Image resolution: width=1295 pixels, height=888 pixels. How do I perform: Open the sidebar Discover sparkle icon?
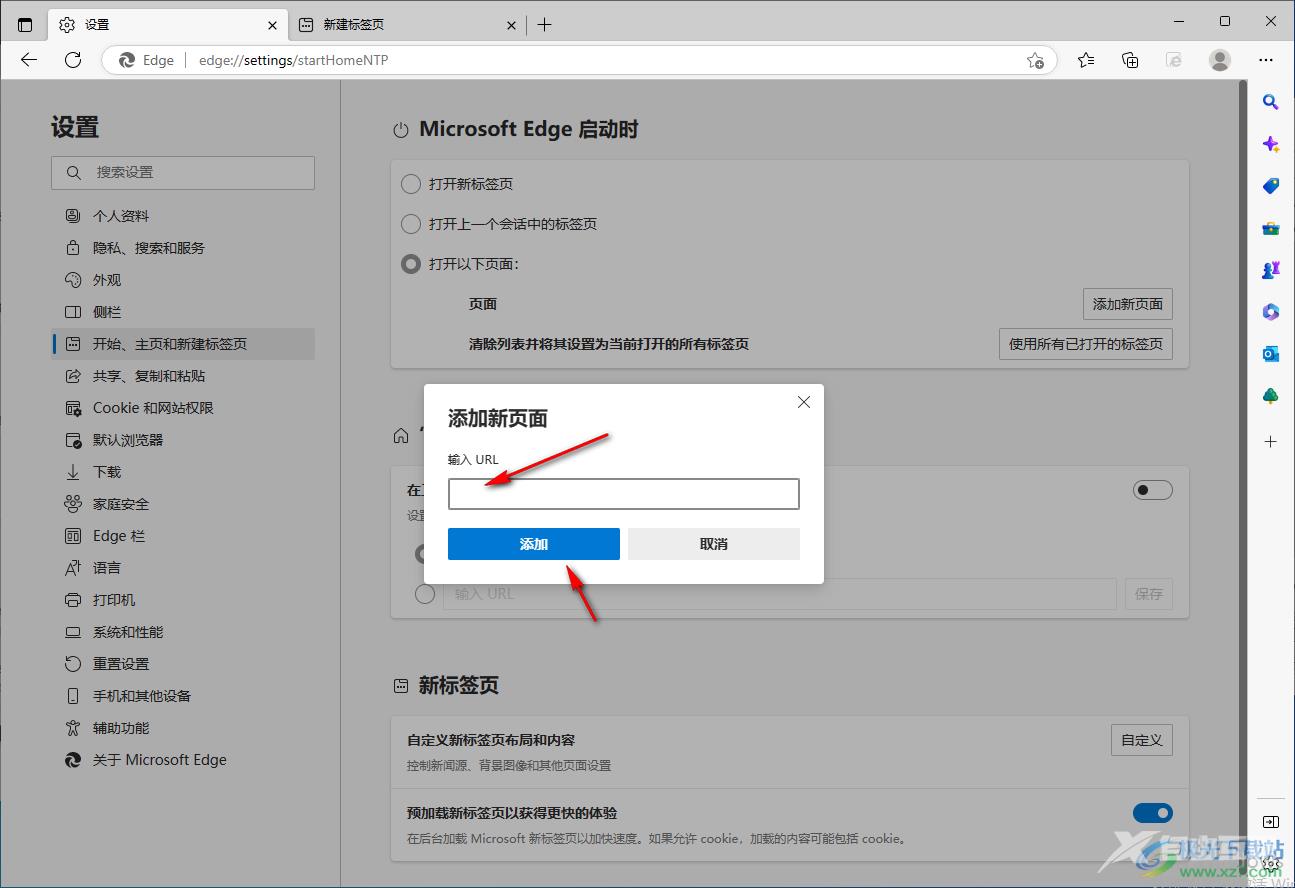[1270, 144]
